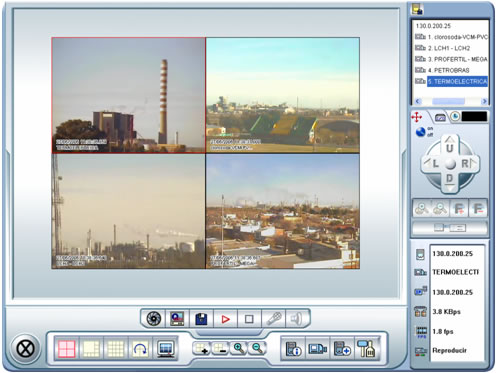This screenshot has width=497, height=373.
Task: Pan camera right with R button
Action: click(467, 164)
